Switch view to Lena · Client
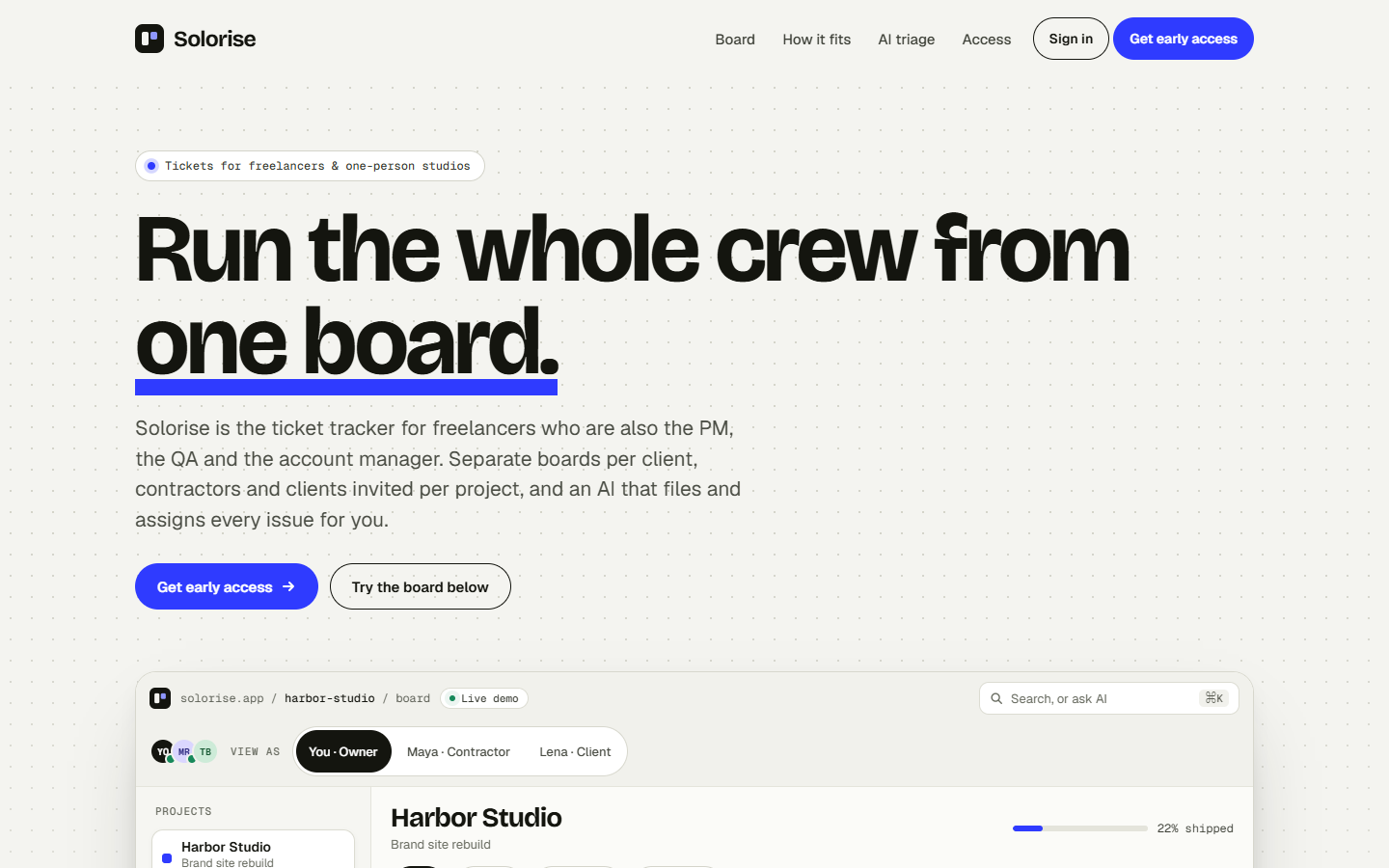This screenshot has height=868, width=1389. 575,751
